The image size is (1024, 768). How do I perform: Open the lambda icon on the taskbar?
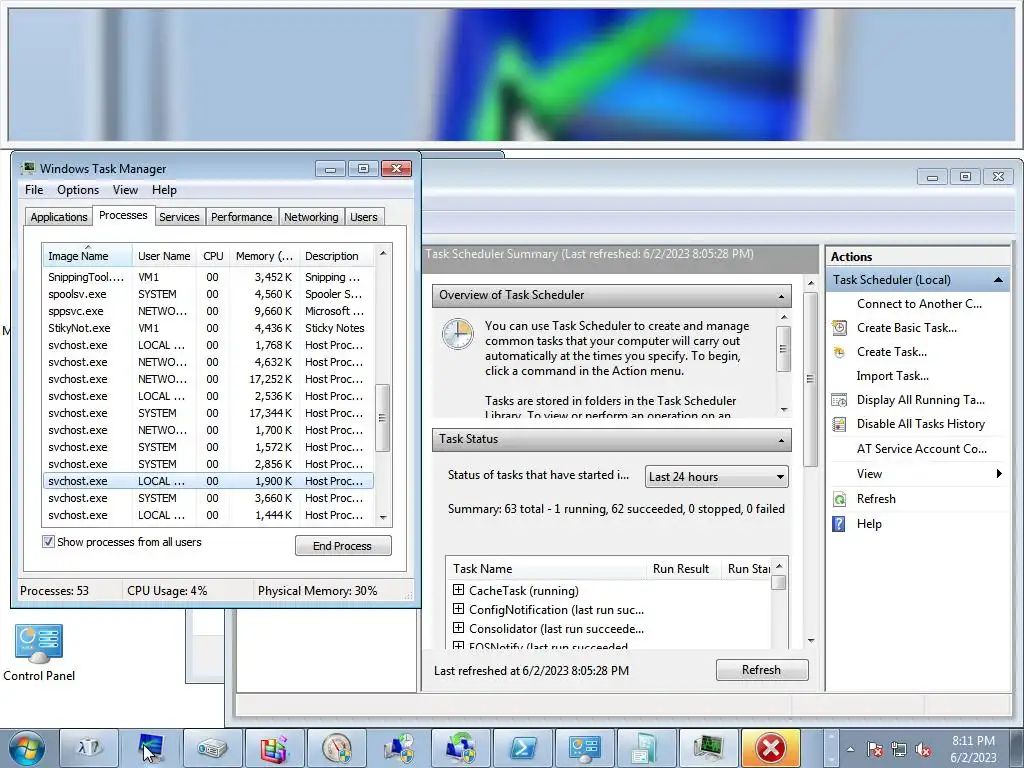[89, 748]
